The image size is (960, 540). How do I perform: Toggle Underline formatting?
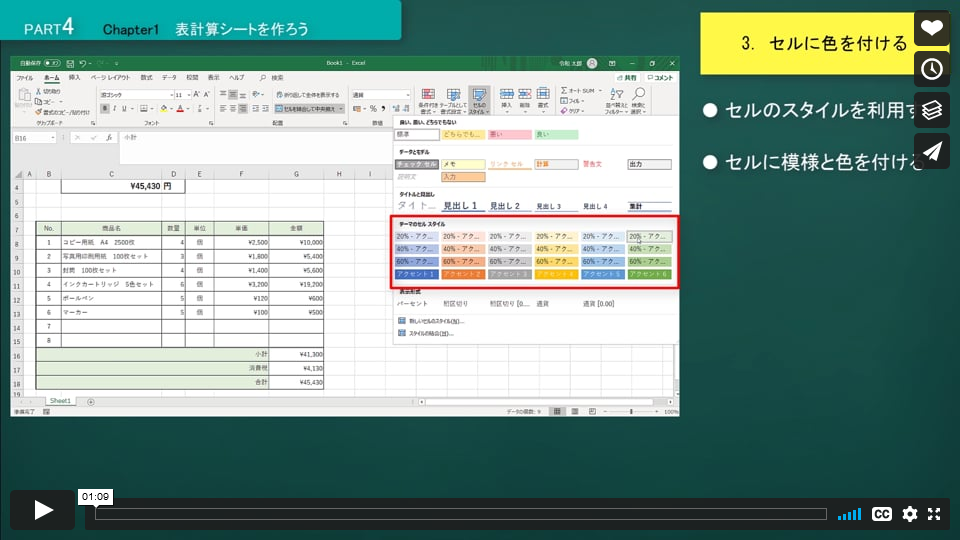(124, 108)
